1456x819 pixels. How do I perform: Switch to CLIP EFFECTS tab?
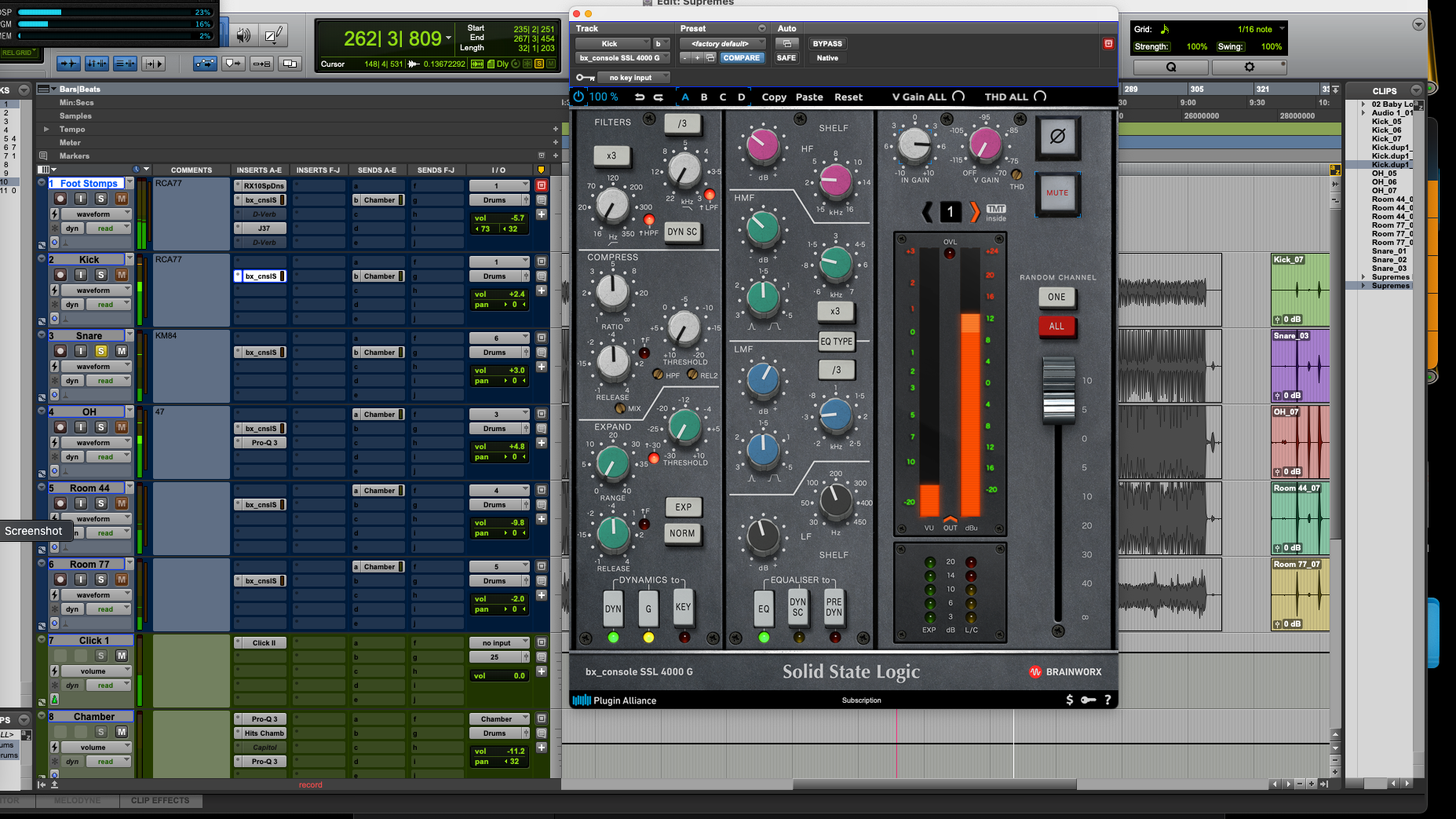click(160, 800)
